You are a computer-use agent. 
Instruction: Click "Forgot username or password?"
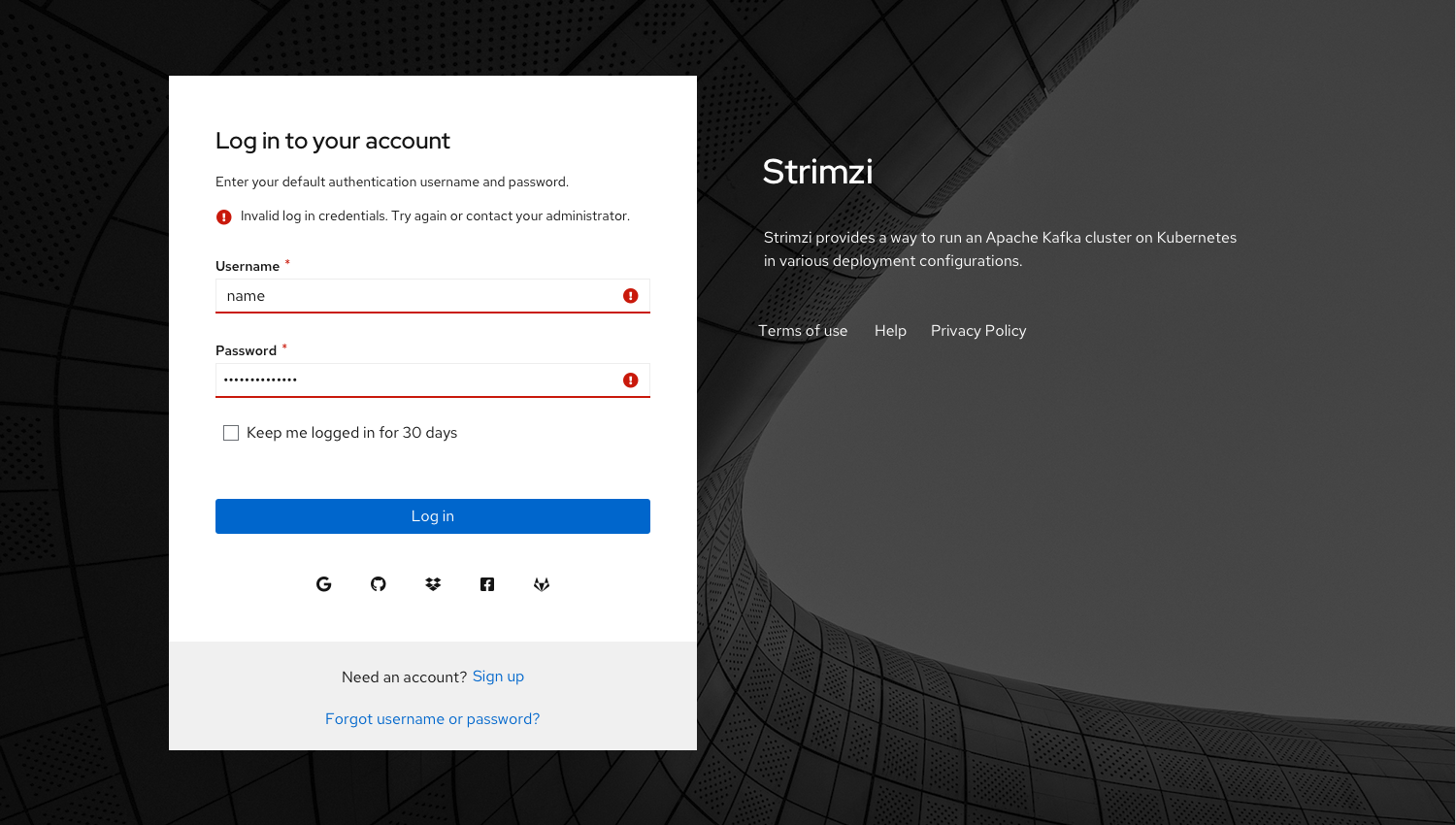pyautogui.click(x=433, y=718)
